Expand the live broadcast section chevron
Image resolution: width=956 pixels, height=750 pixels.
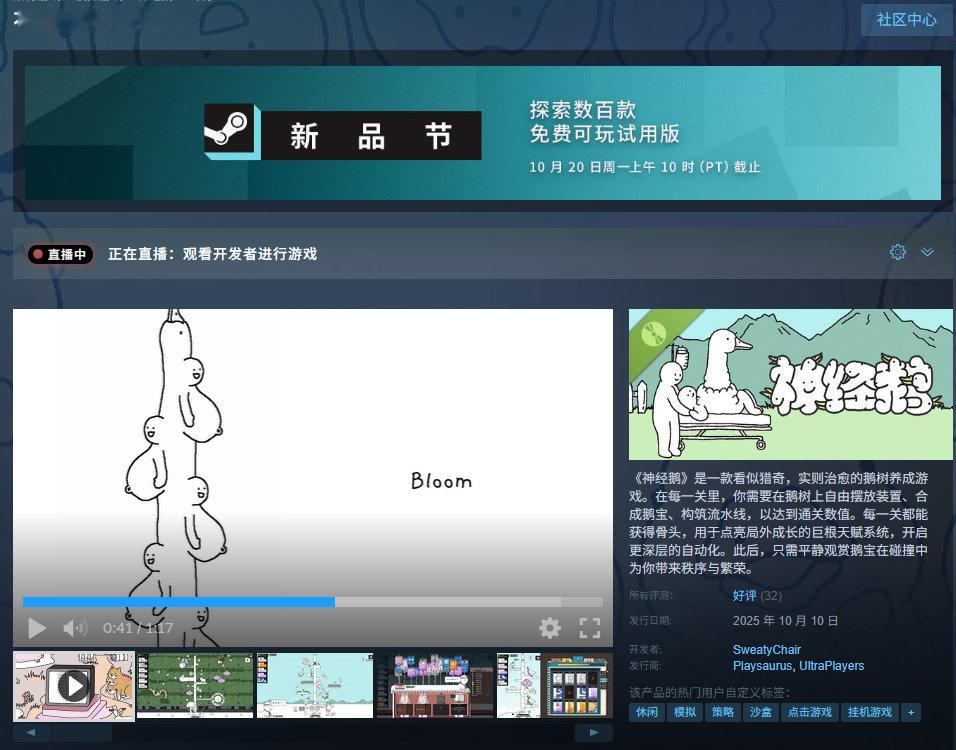[927, 252]
